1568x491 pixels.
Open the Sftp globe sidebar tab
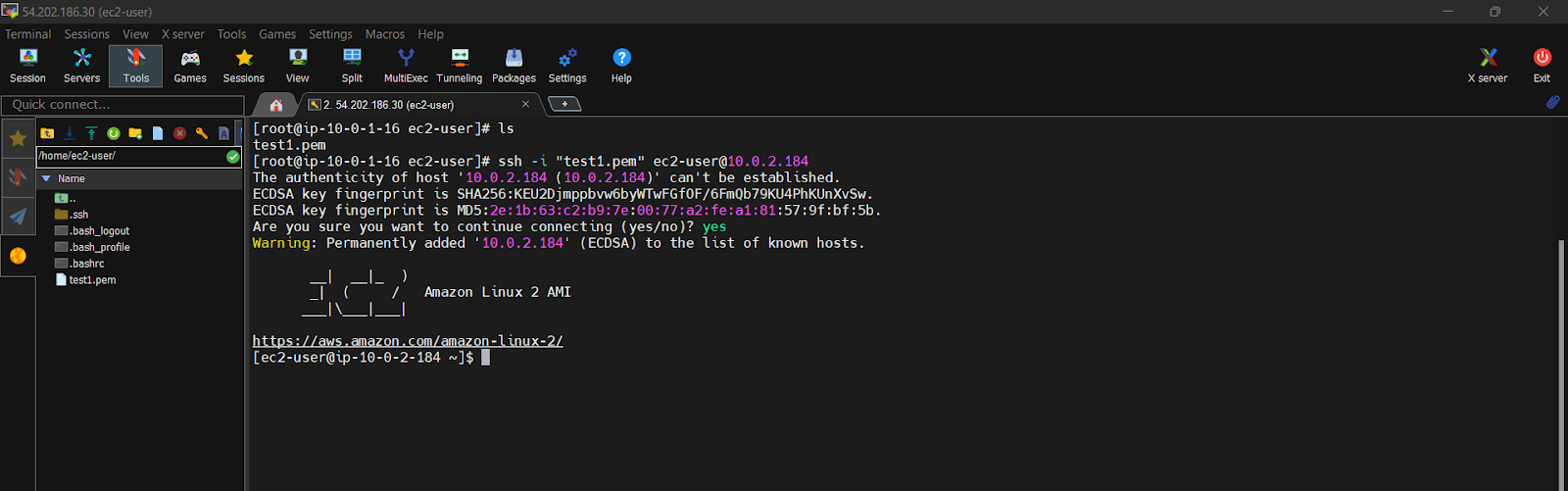pyautogui.click(x=18, y=256)
